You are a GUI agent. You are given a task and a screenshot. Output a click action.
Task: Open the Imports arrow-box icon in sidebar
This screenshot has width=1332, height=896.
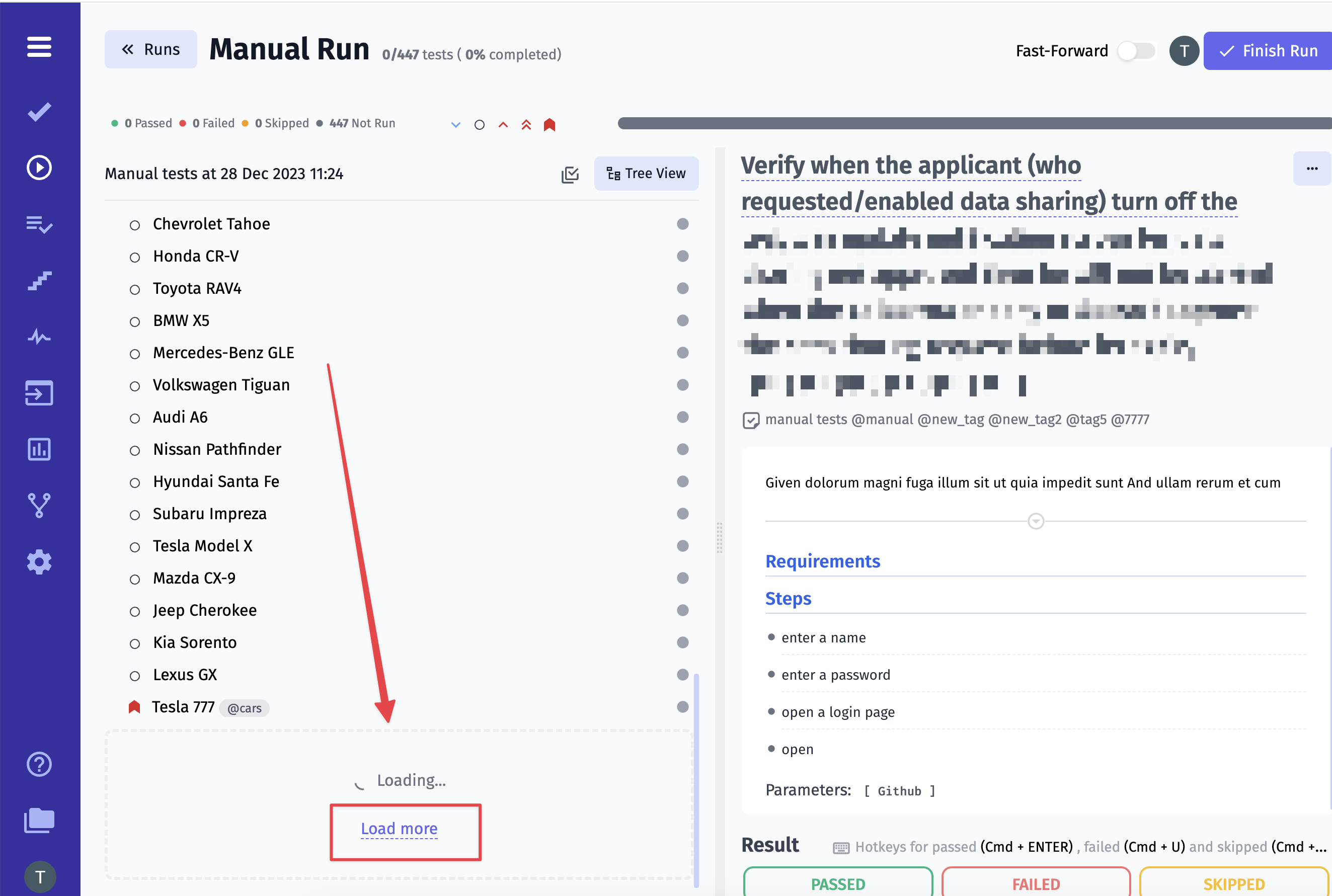tap(39, 393)
